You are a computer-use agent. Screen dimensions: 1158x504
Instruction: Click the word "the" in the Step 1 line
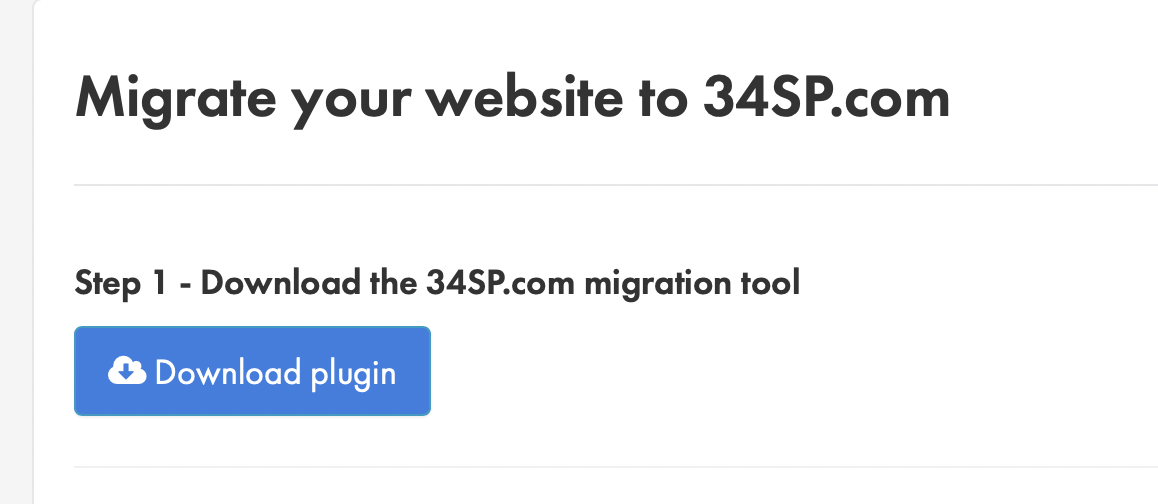[393, 283]
